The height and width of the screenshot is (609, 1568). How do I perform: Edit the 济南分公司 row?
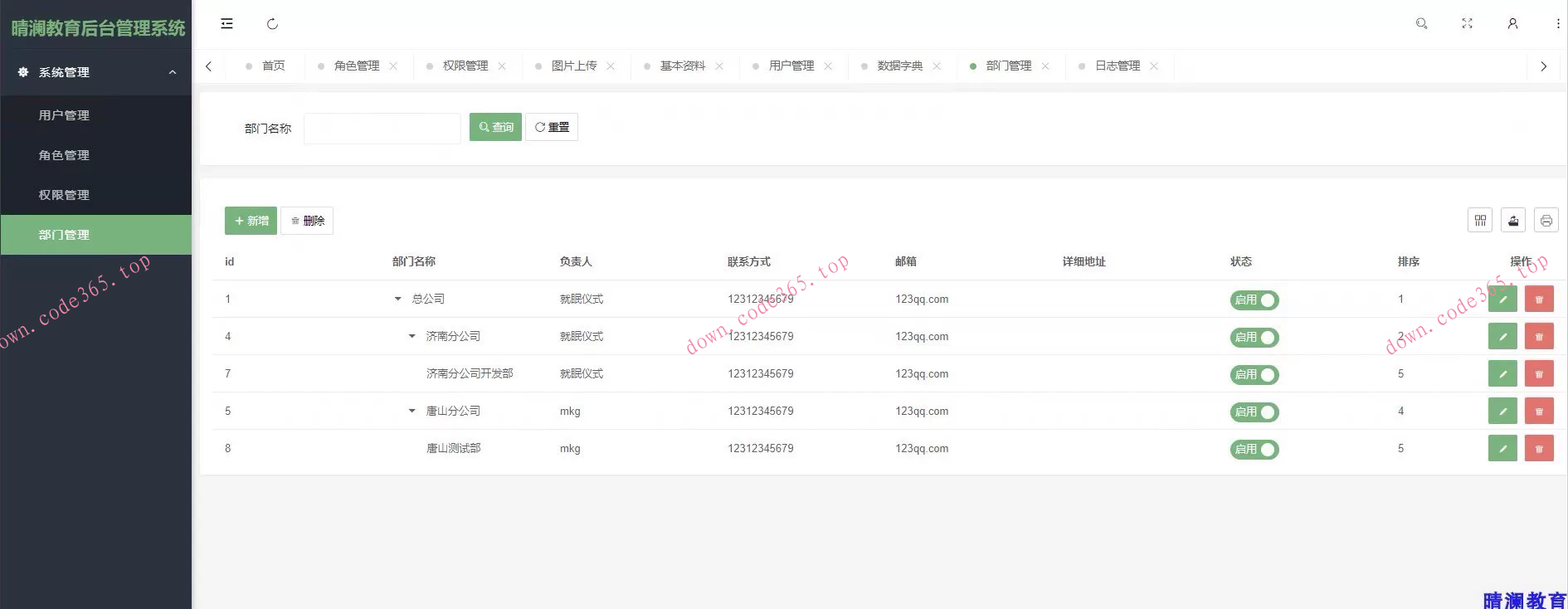click(x=1502, y=336)
